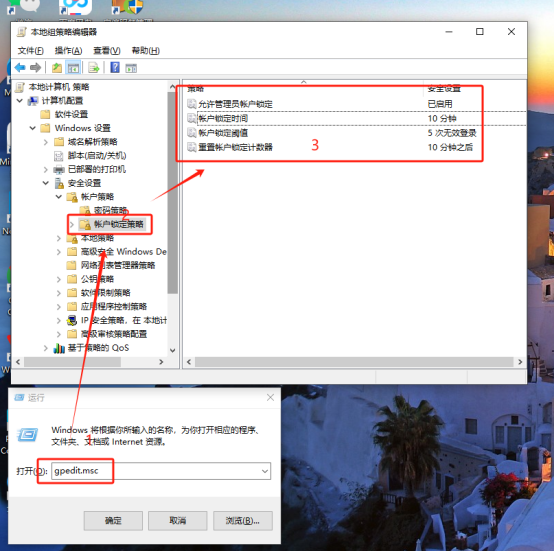Click the 计算机配置 computer icon
Screen dimensions: 554x551
(x=33, y=101)
